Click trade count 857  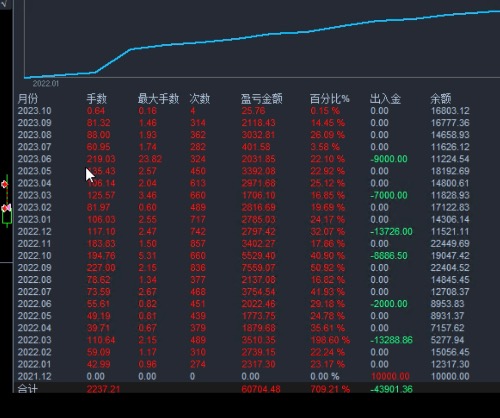[x=198, y=244]
